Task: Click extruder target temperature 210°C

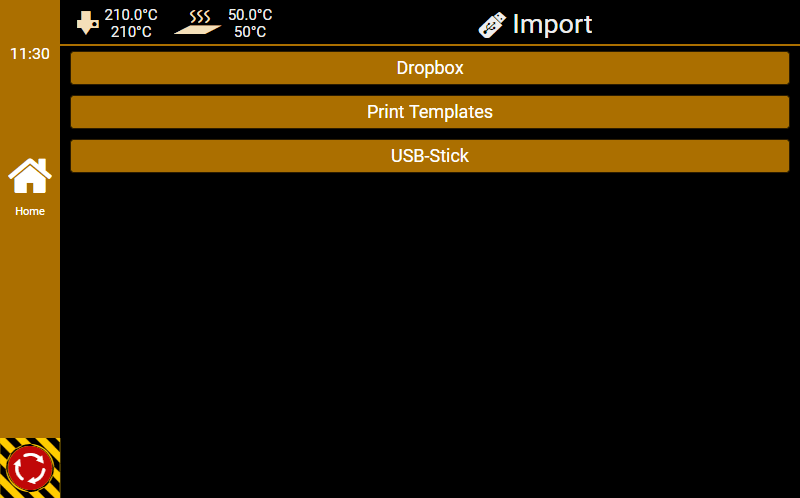Action: coord(131,32)
